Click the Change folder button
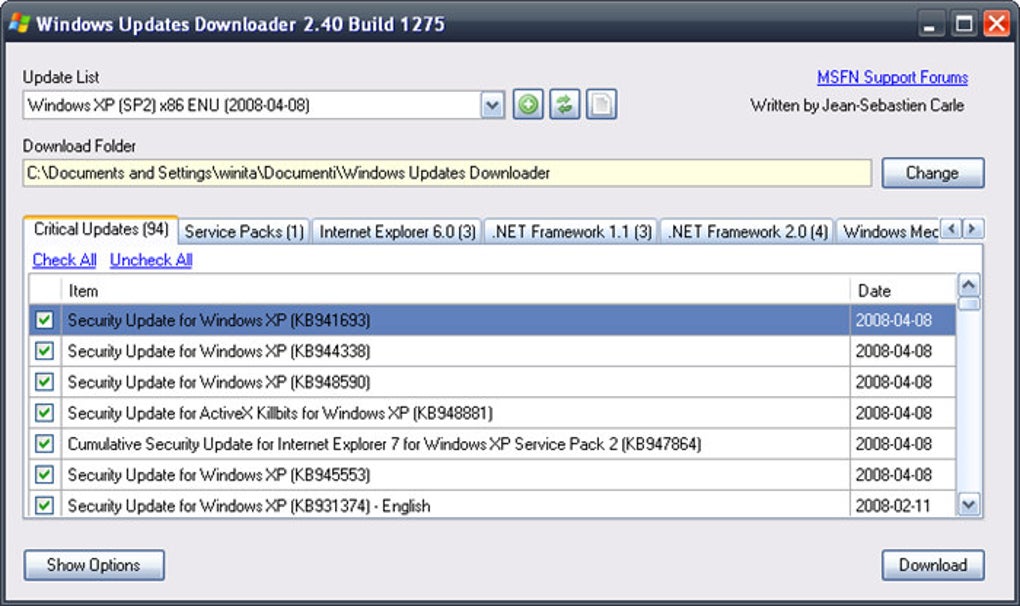 point(932,173)
